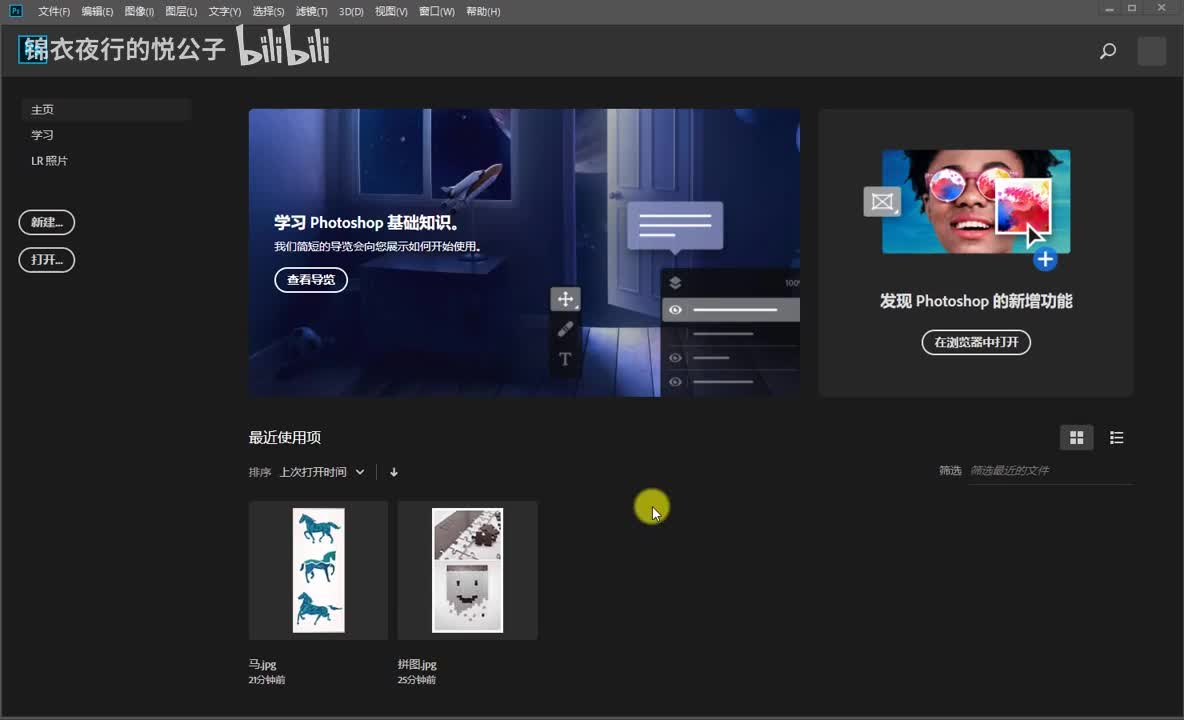The image size is (1184, 720).
Task: Open the 上次打开时间 sort dropdown
Action: pyautogui.click(x=322, y=472)
